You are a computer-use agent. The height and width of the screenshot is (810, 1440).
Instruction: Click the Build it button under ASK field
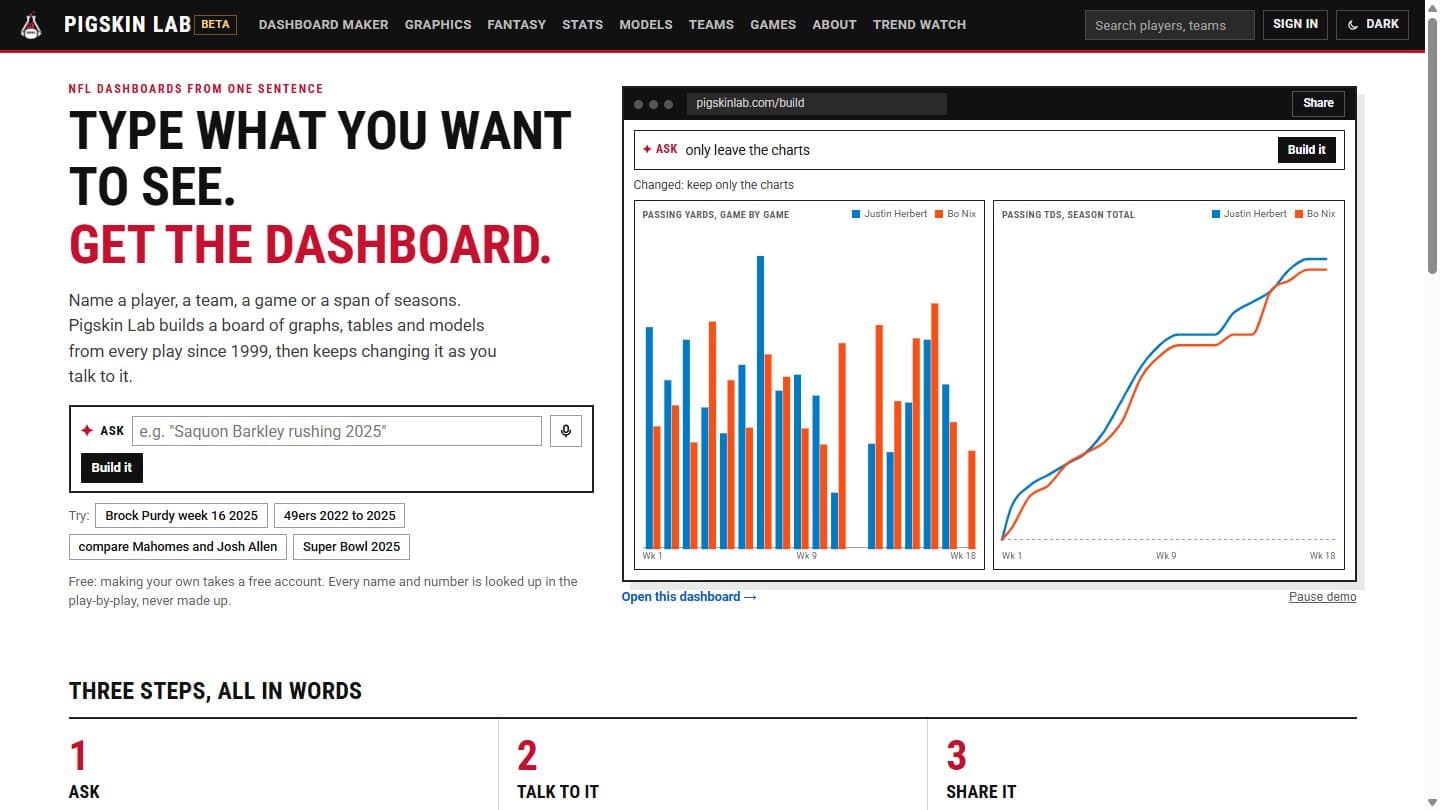(112, 467)
